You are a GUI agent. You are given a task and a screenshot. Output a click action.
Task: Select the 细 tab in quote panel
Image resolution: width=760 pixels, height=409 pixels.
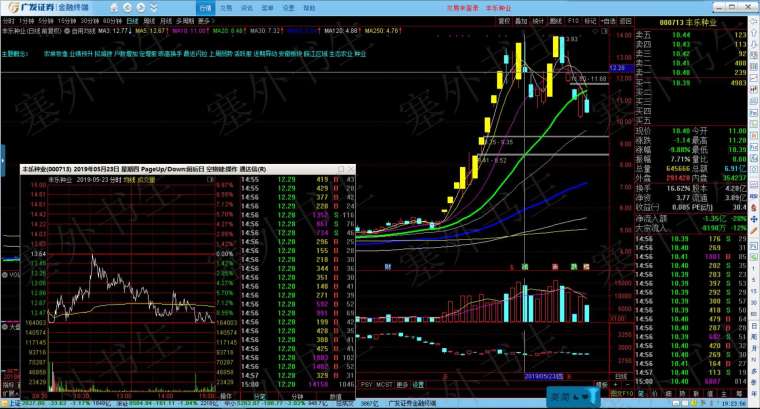(x=668, y=394)
